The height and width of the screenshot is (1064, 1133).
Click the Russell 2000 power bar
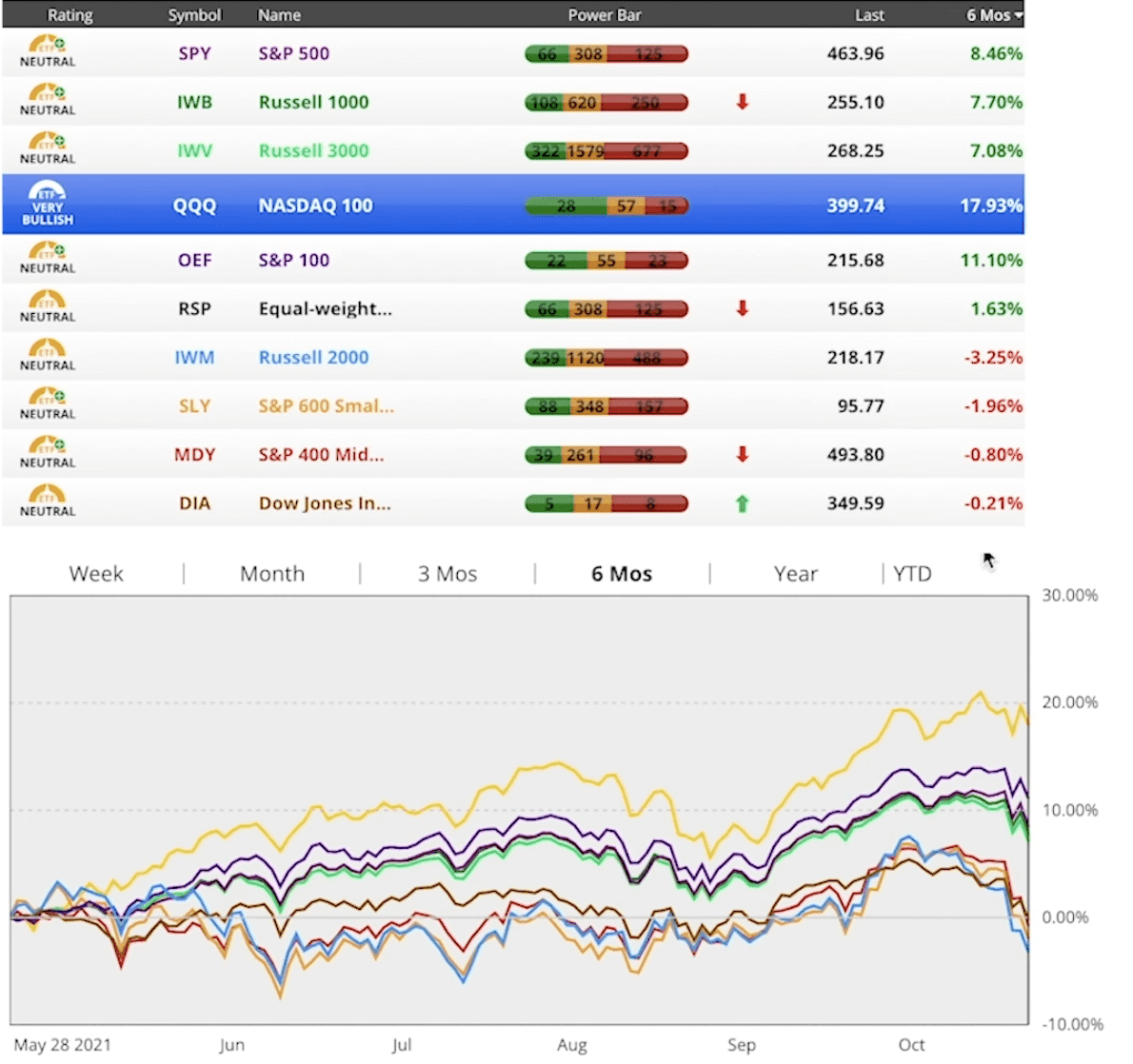[x=606, y=358]
